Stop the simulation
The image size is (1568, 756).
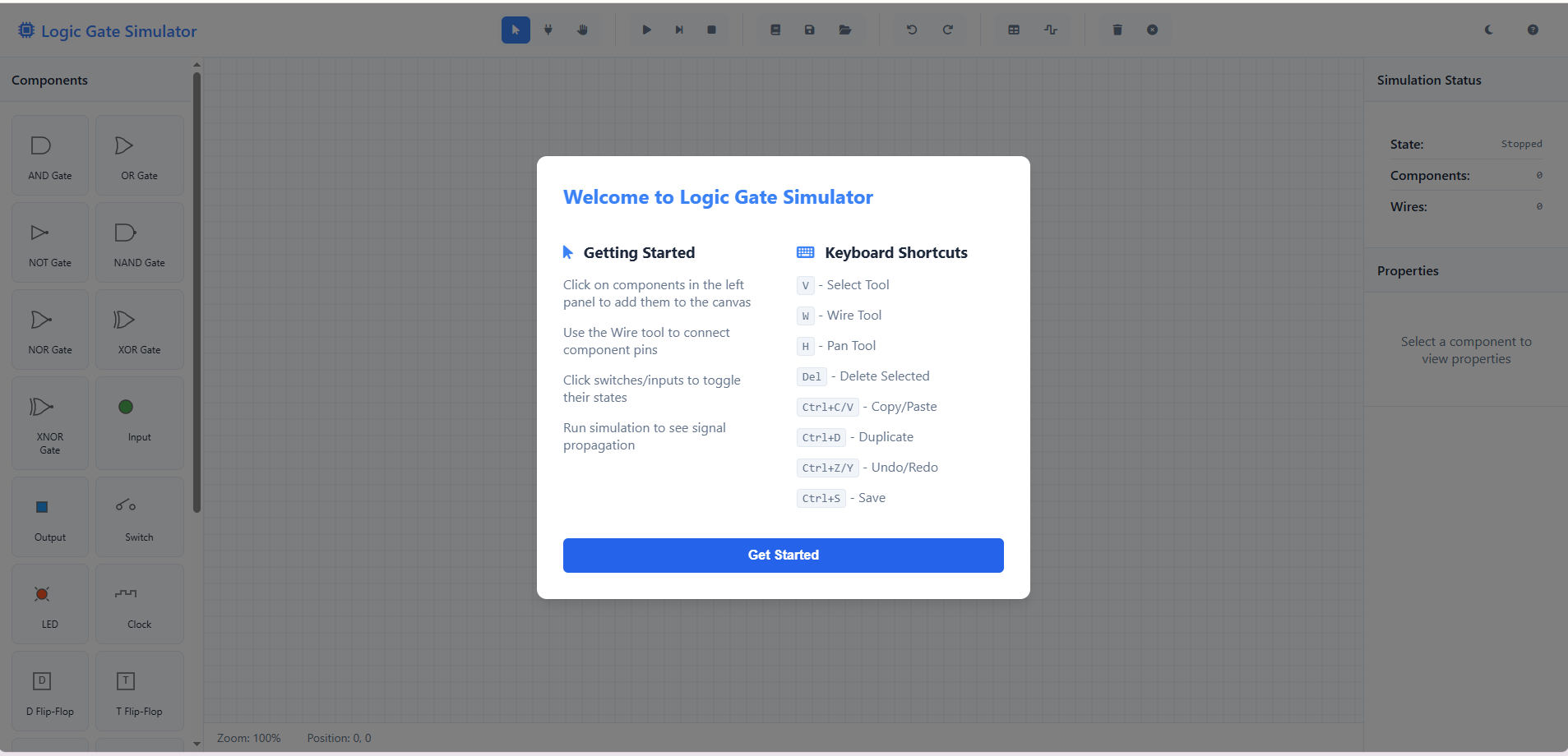click(710, 30)
